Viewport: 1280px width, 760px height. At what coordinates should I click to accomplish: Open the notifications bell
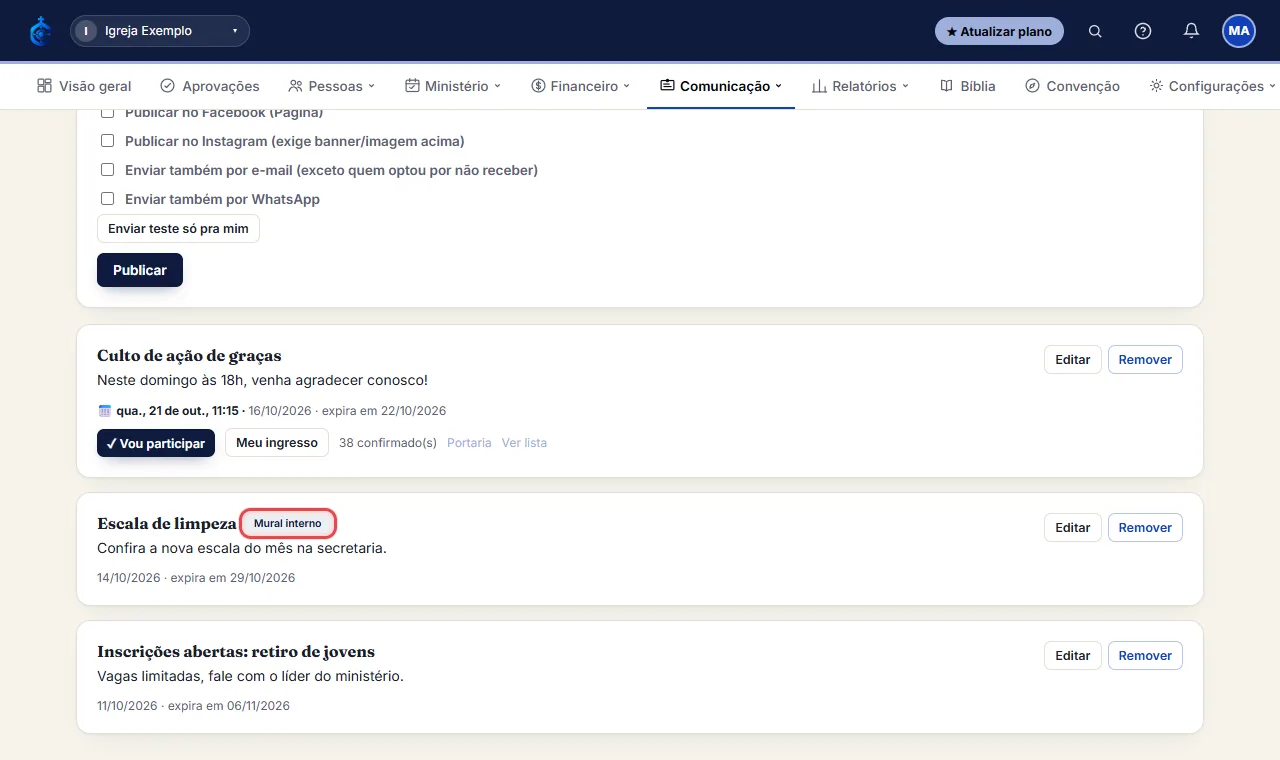pyautogui.click(x=1191, y=31)
